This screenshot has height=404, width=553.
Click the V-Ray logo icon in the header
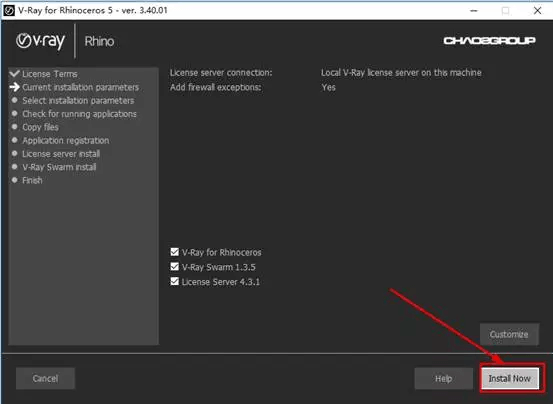[41, 41]
